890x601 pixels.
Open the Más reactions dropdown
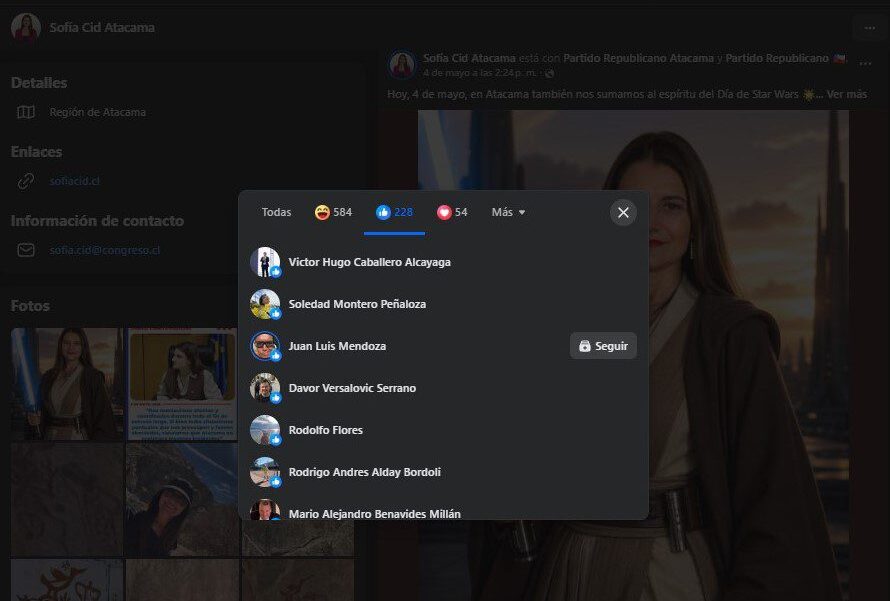[508, 212]
